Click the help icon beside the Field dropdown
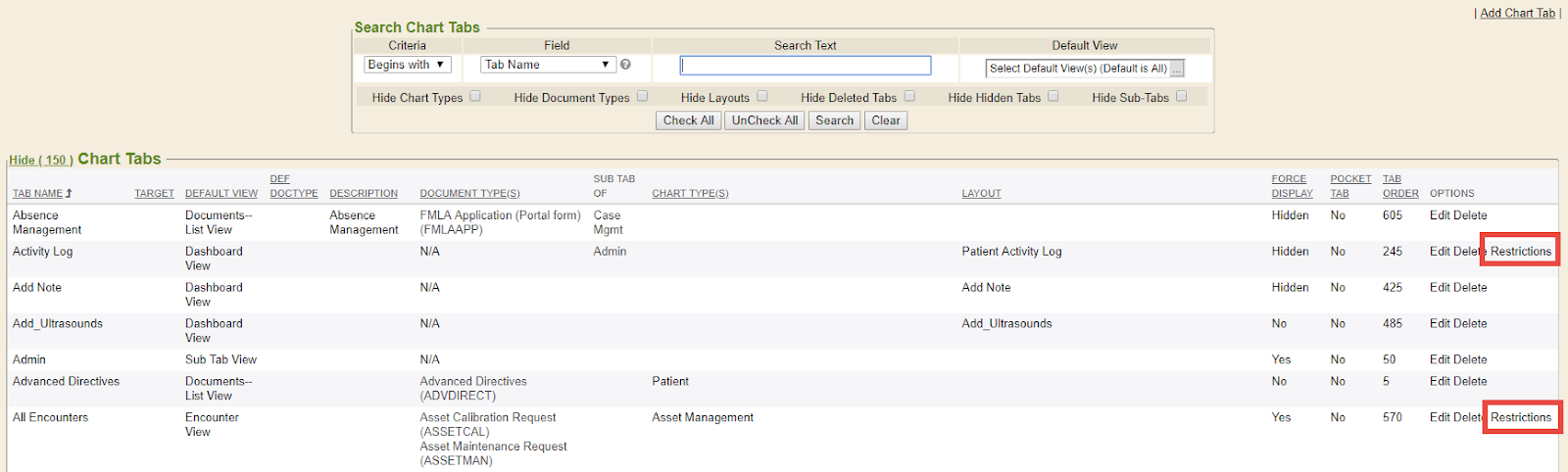 click(625, 65)
